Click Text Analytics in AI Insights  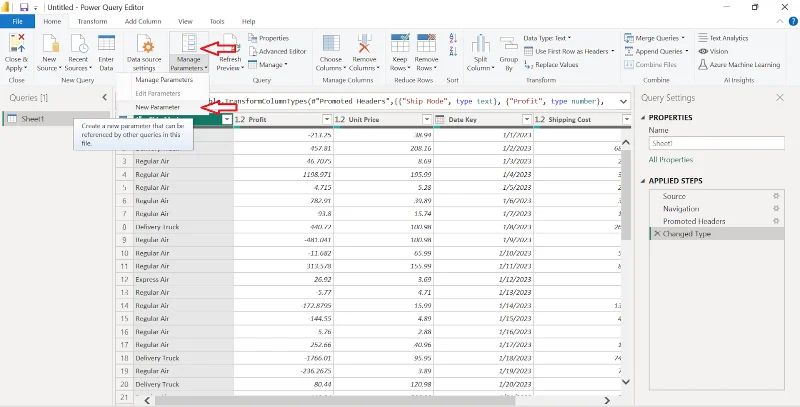[723, 38]
